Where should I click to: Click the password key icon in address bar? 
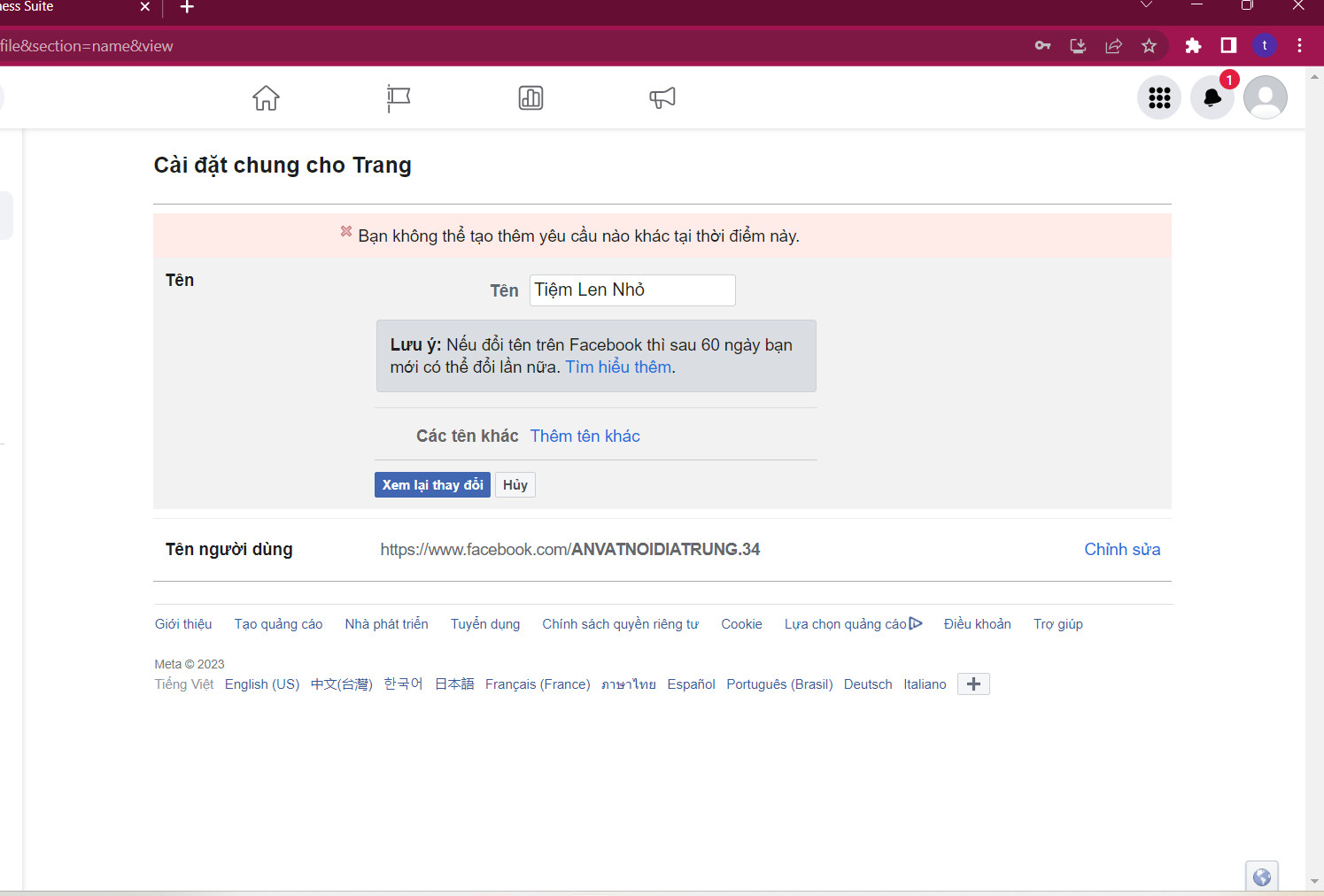[1042, 45]
